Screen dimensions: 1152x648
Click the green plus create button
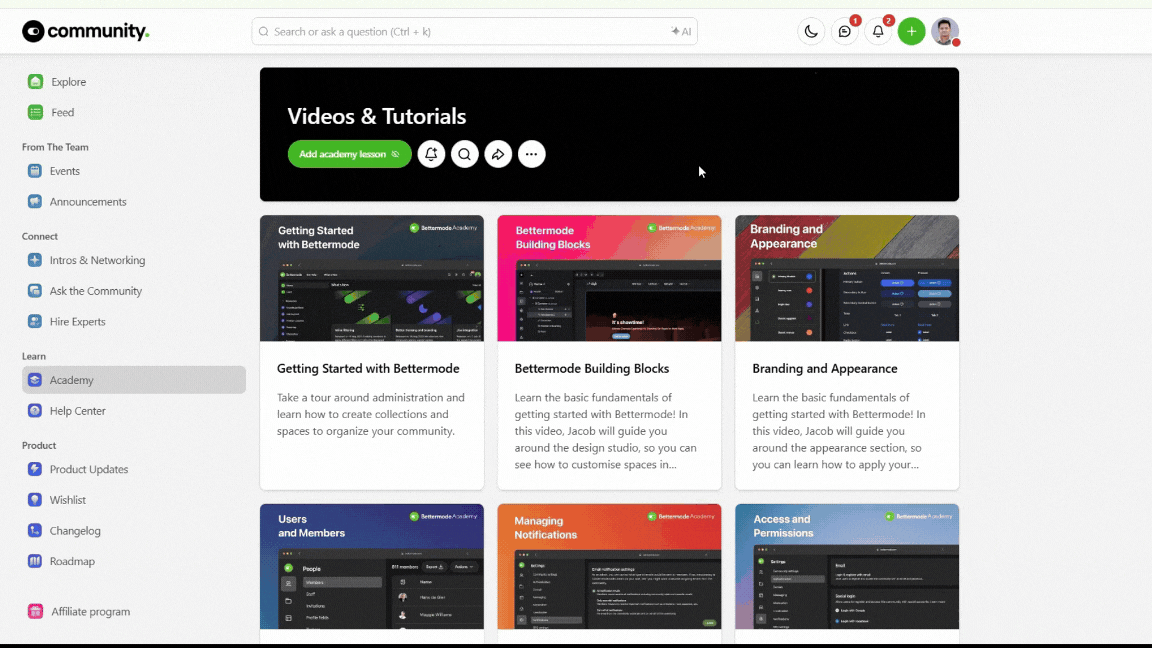911,32
